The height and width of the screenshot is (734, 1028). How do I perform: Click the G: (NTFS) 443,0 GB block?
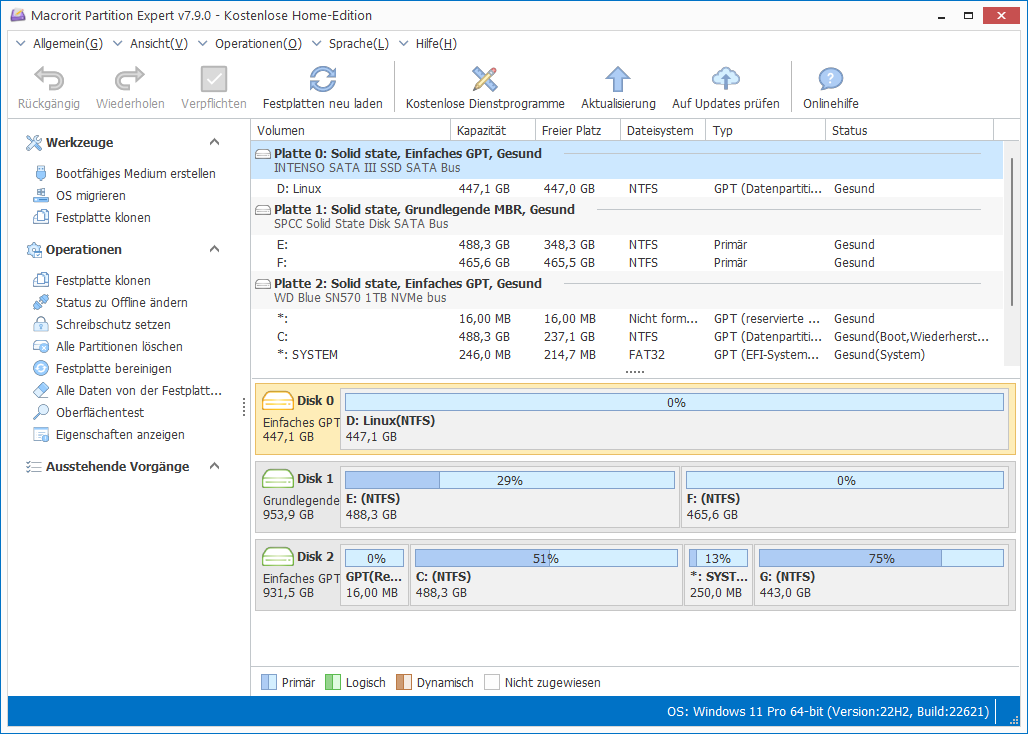(881, 575)
